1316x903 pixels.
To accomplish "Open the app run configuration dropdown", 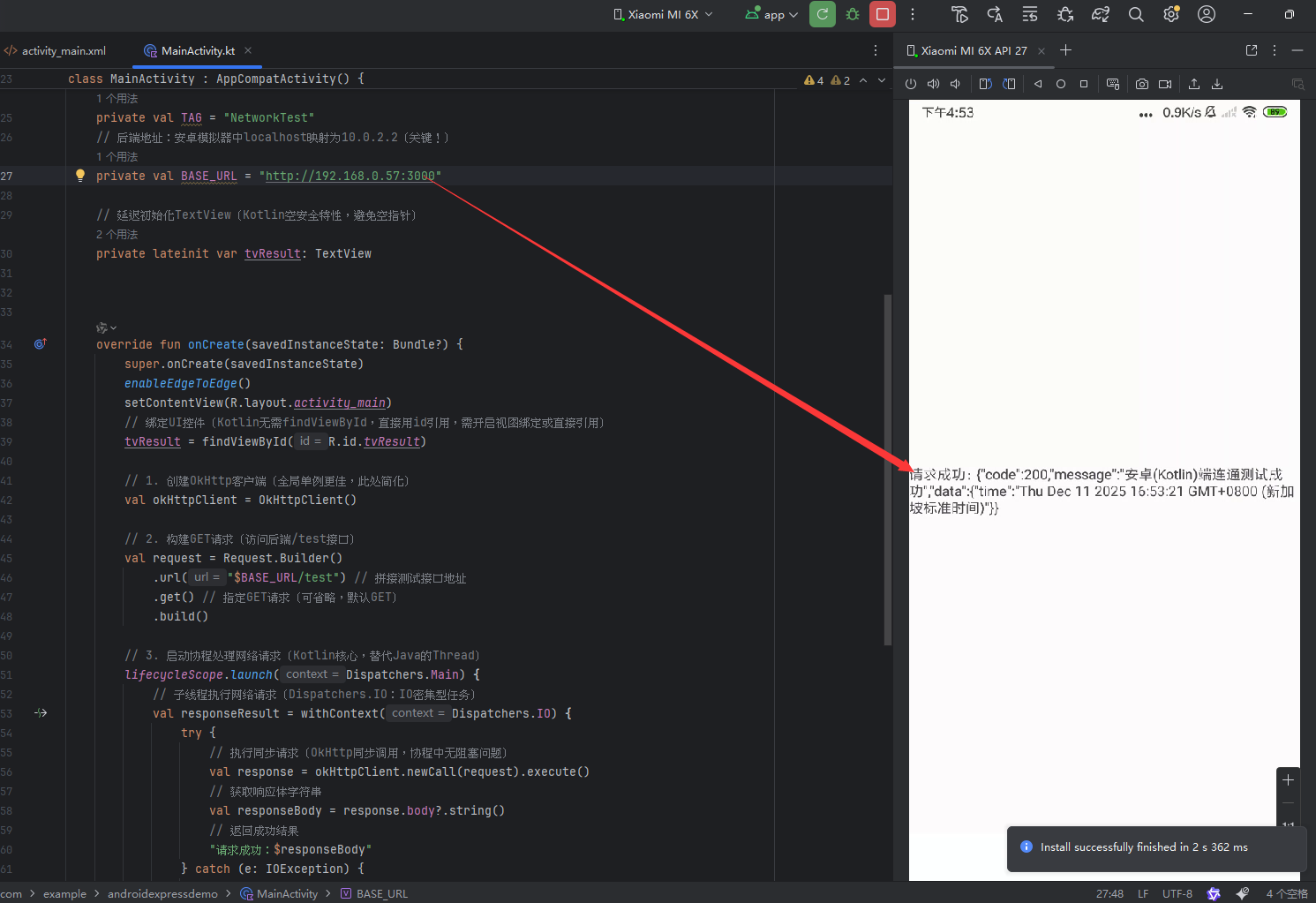I will [x=771, y=14].
